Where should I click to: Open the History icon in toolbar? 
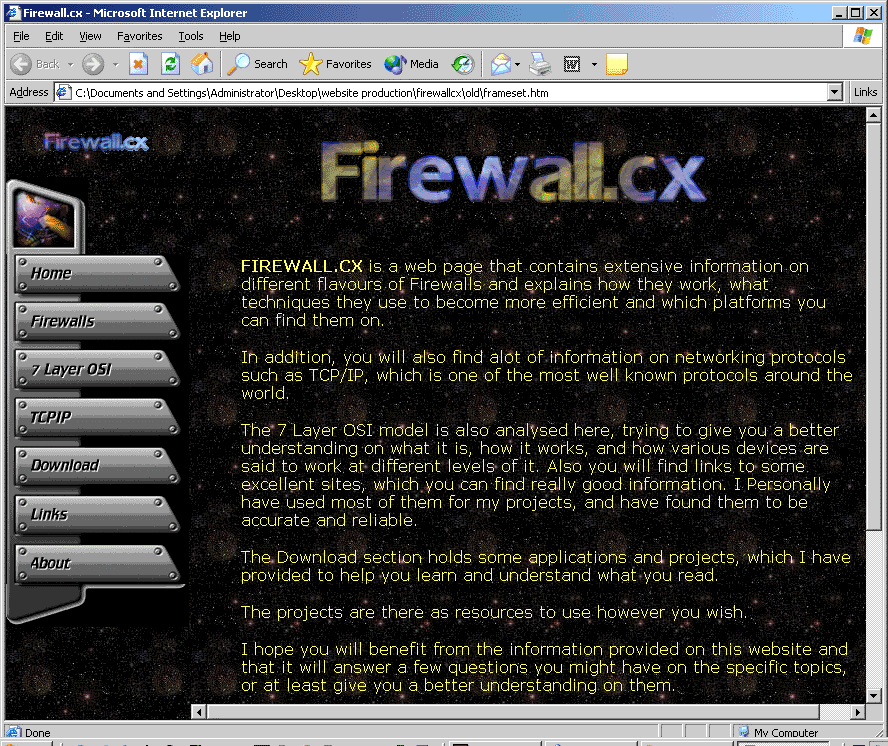pyautogui.click(x=463, y=64)
